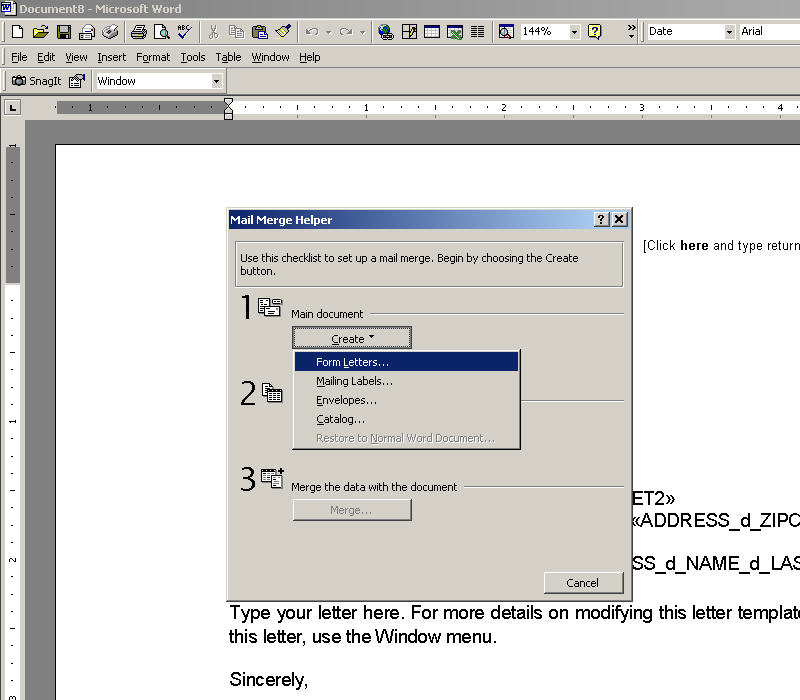Open the Style dropdown showing Date

tap(729, 32)
